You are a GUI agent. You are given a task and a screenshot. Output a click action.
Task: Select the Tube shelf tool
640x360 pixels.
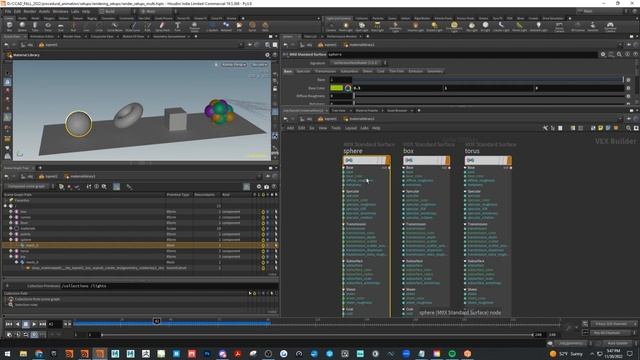tap(35, 27)
